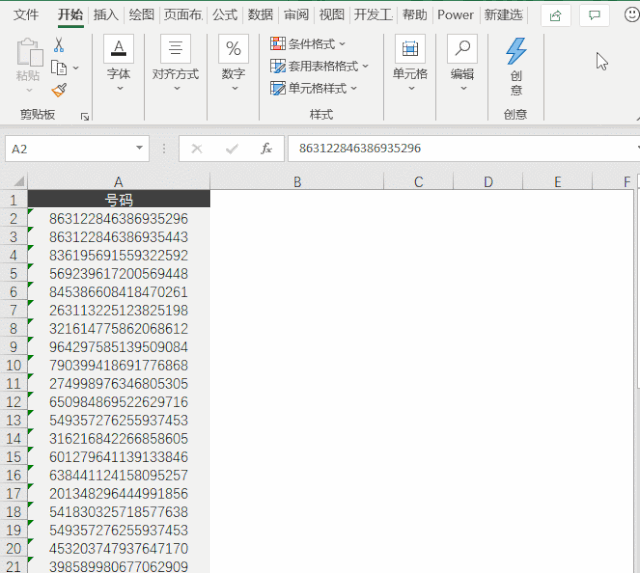Switch to the 审阅 Review tab
This screenshot has height=573, width=640.
click(x=296, y=15)
